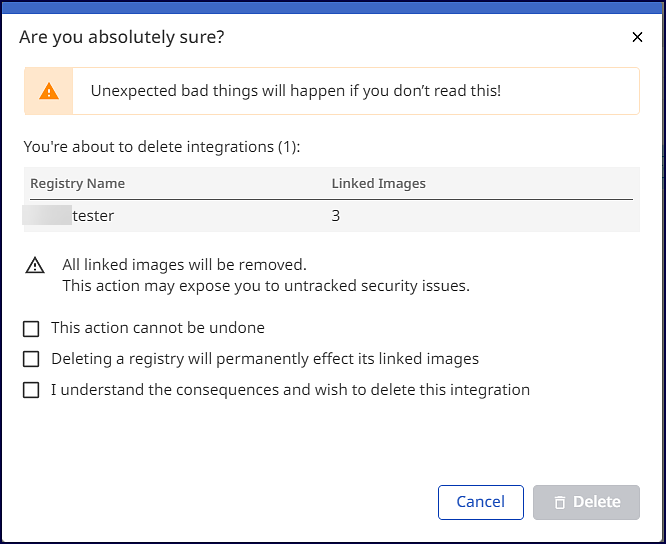This screenshot has height=544, width=666.
Task: Click the Linked Images column header
Action: pos(379,184)
